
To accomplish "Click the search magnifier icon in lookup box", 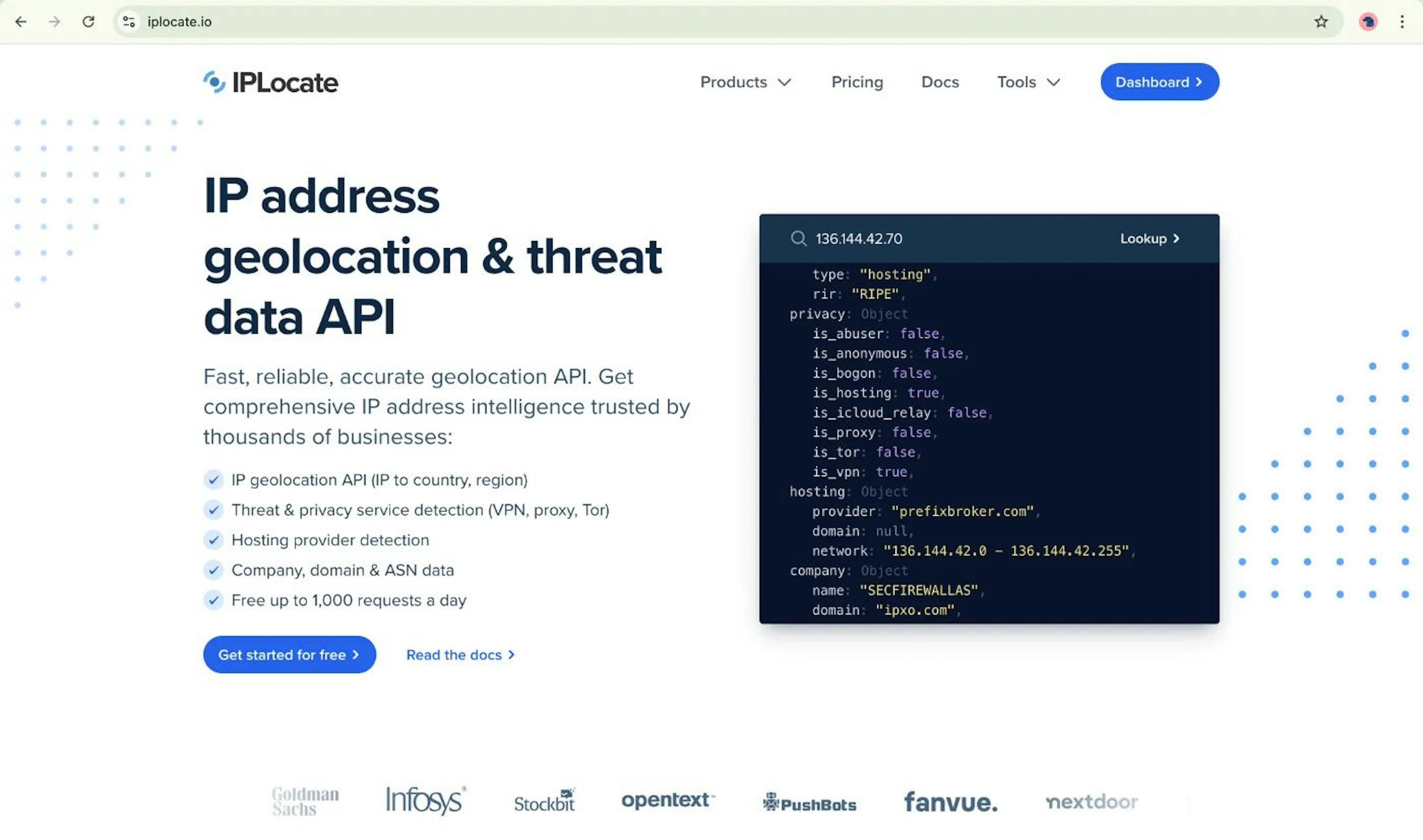I will [799, 238].
